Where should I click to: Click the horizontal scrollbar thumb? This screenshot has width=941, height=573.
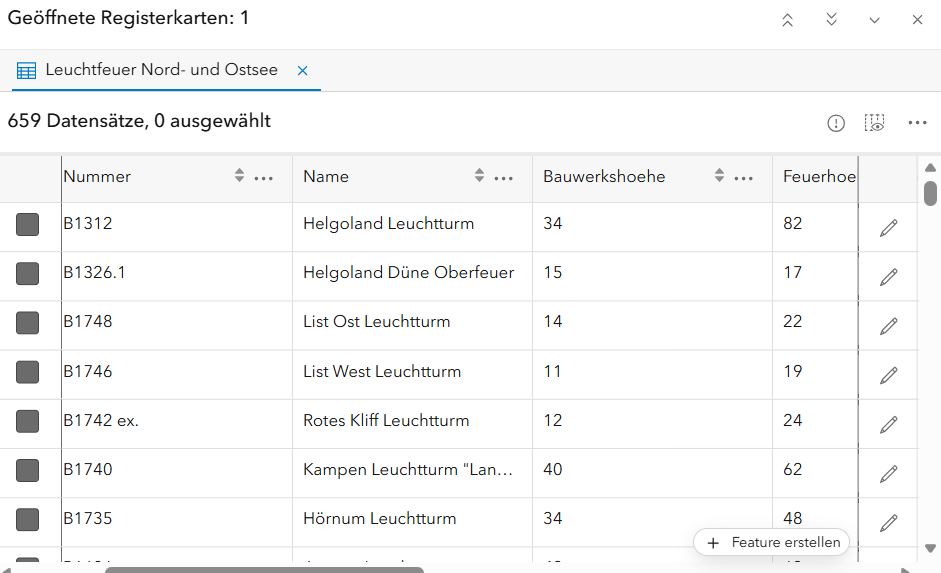[x=264, y=570]
